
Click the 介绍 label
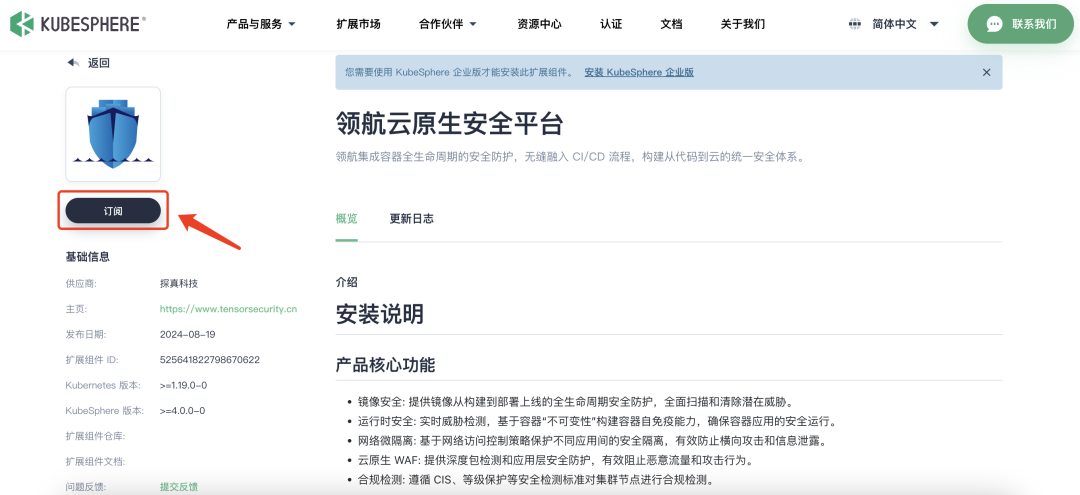coord(346,282)
